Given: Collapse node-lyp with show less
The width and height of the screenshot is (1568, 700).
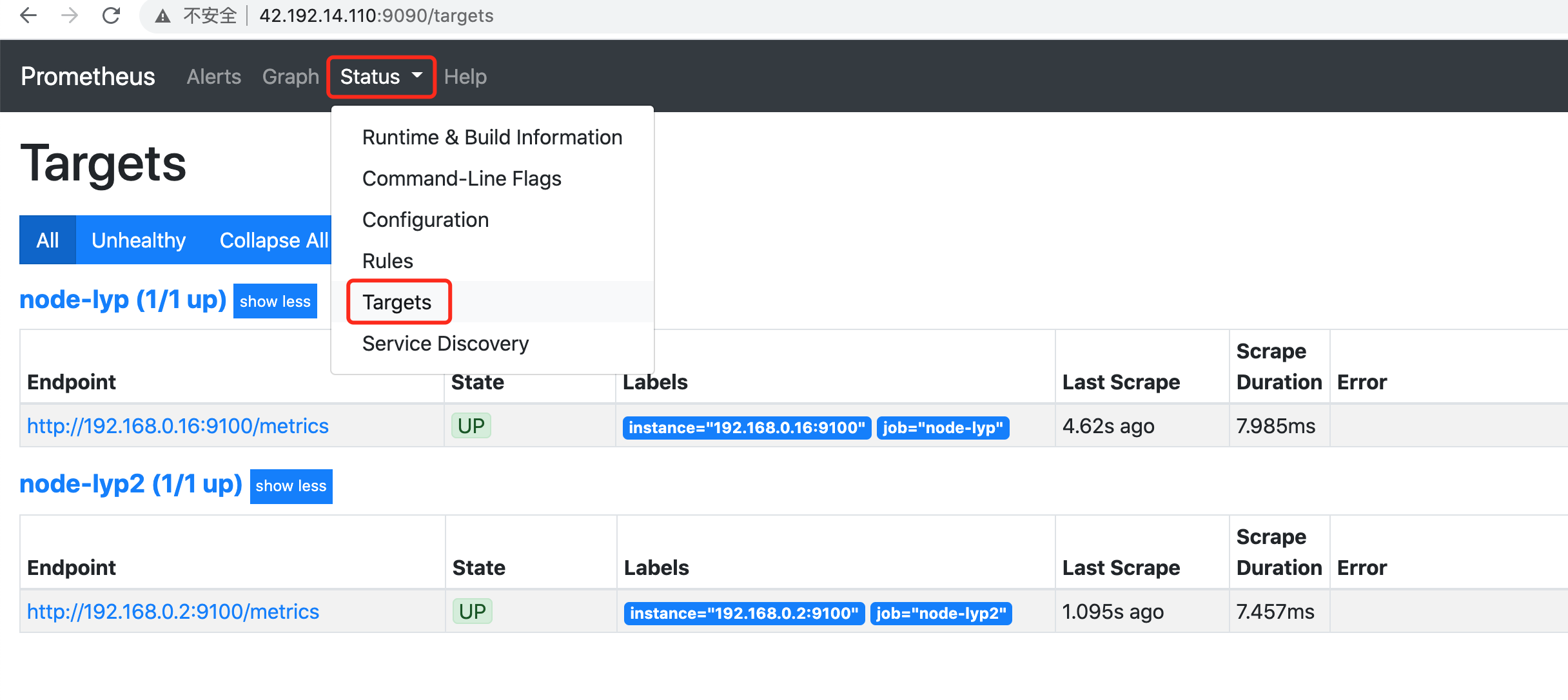Looking at the screenshot, I should (275, 301).
